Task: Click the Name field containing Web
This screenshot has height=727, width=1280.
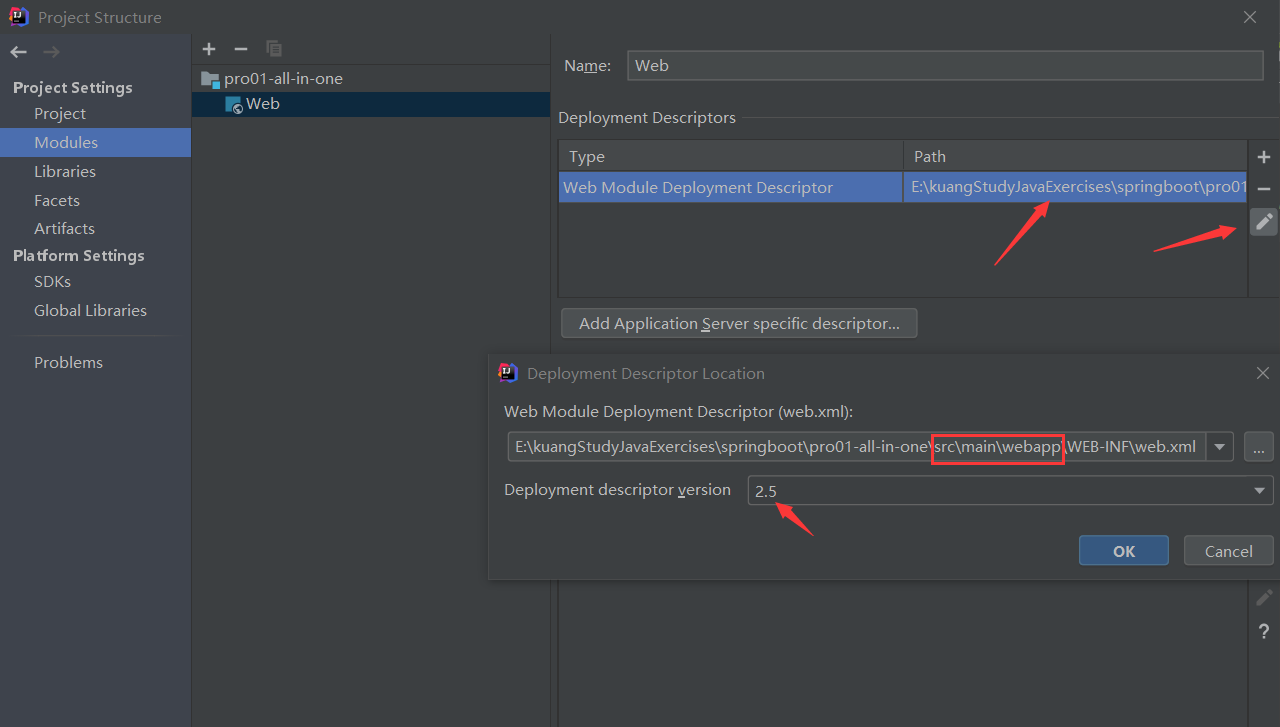Action: click(x=945, y=65)
